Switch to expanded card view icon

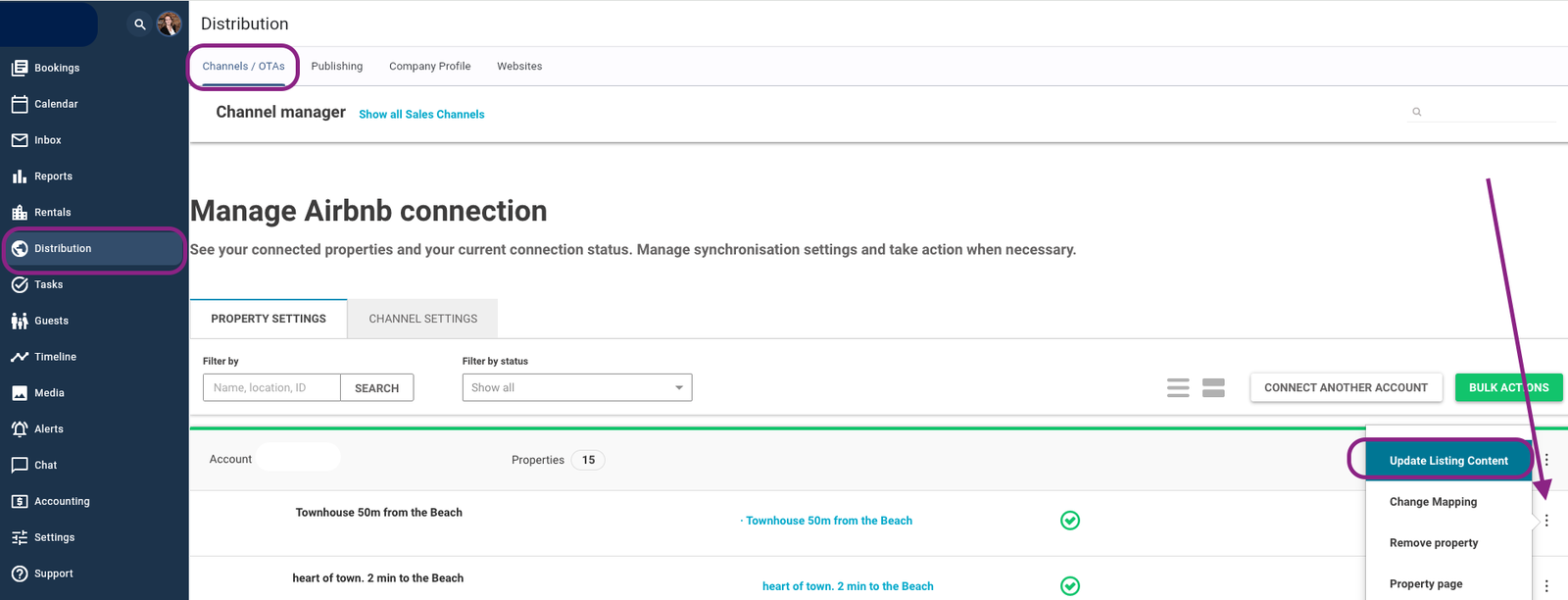click(1213, 387)
